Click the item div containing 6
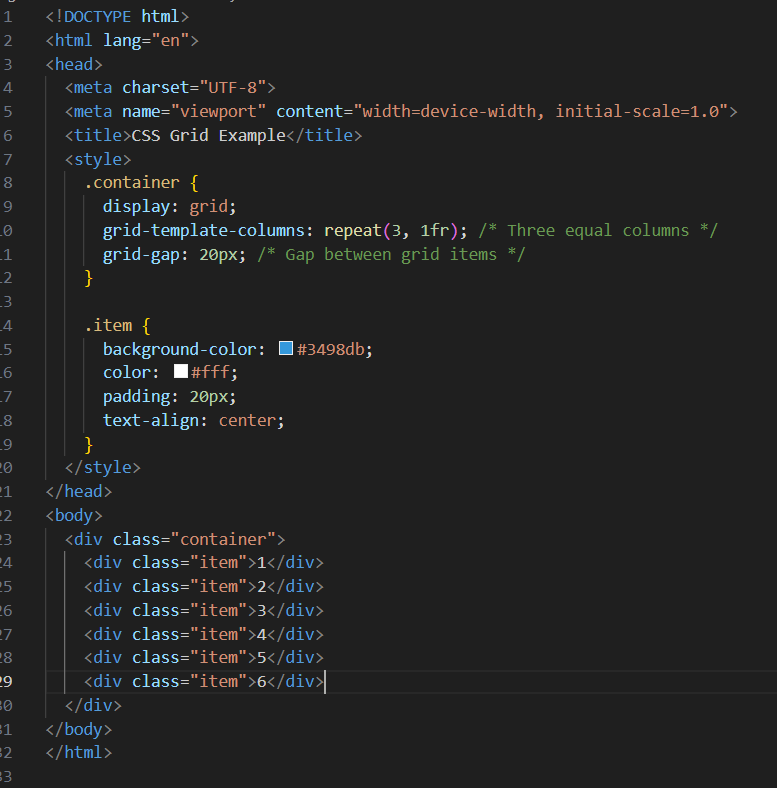 204,682
